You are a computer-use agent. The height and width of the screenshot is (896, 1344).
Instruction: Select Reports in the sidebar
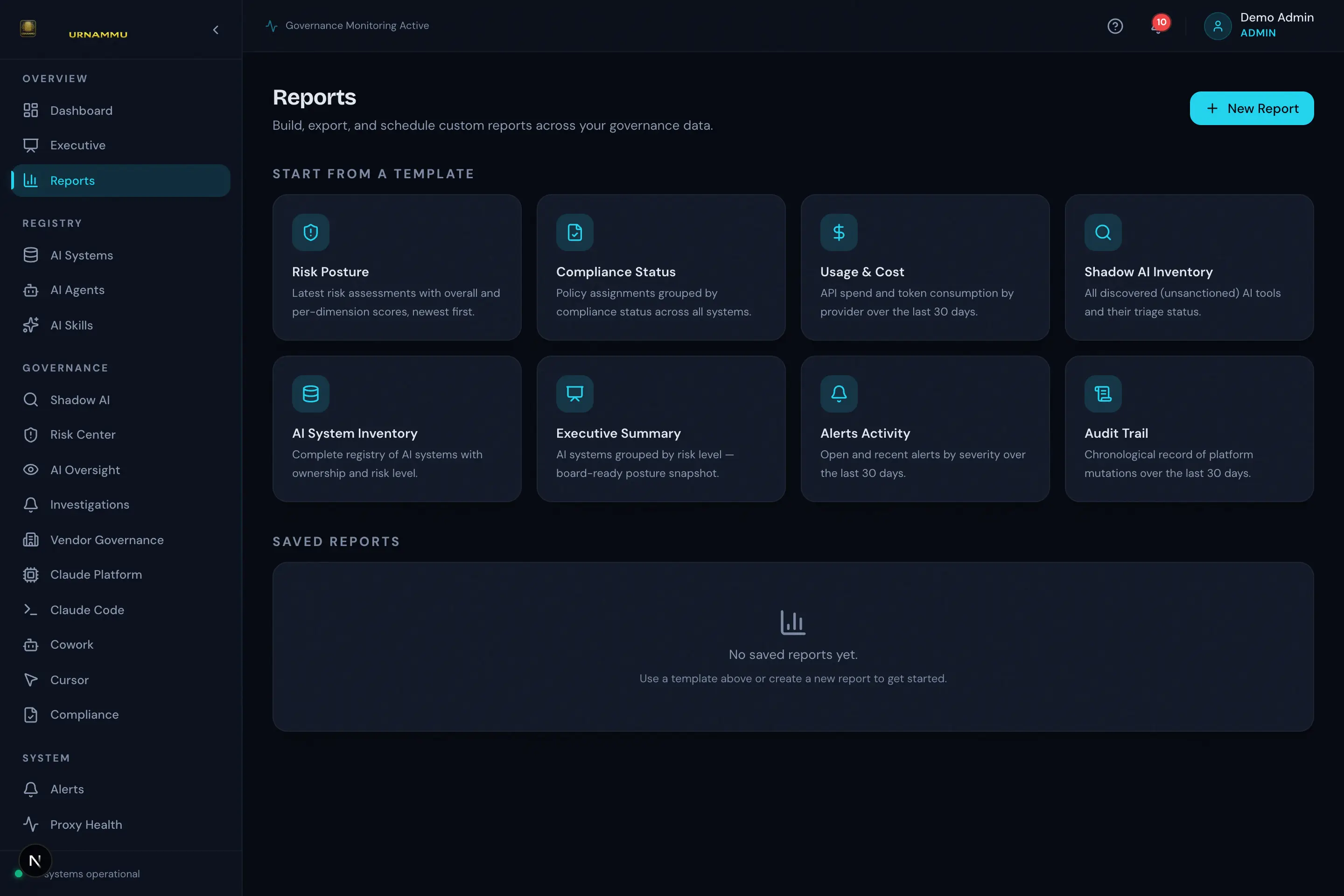120,181
